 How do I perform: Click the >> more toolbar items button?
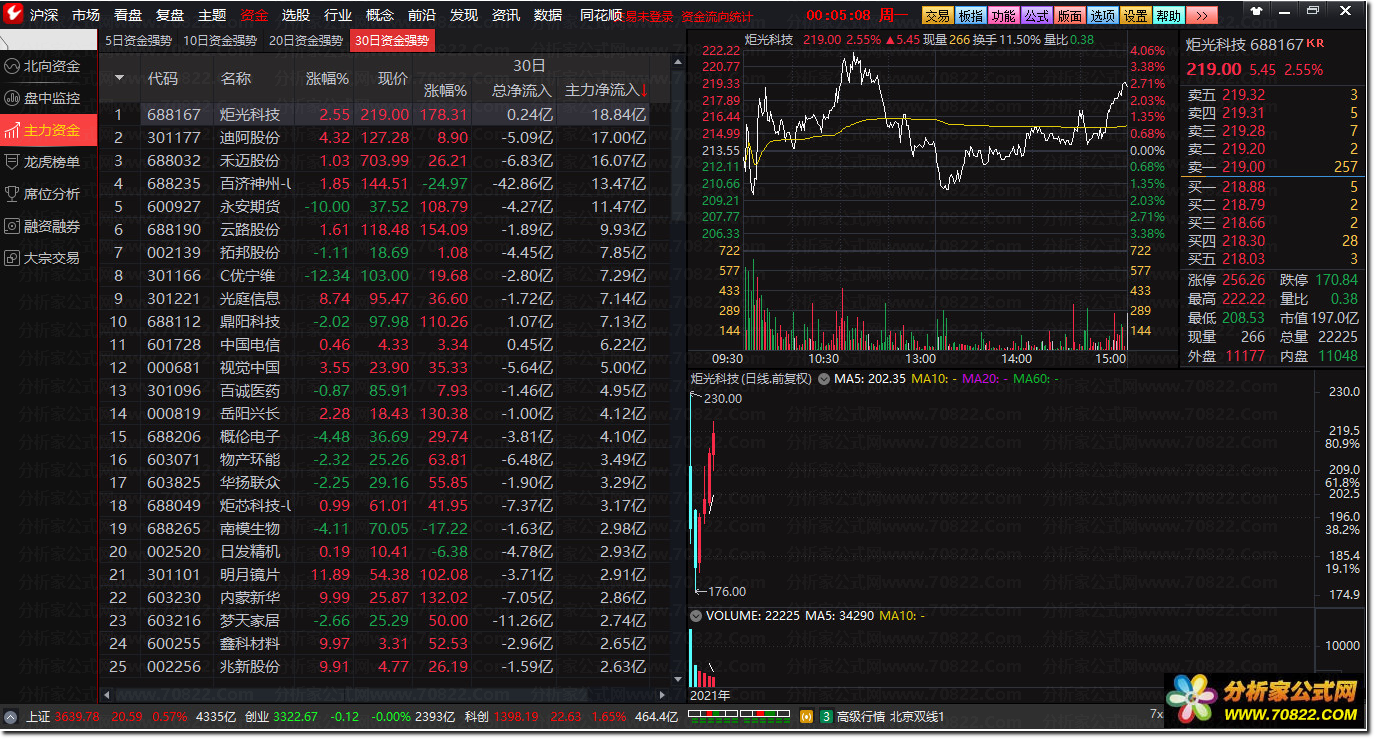(x=1203, y=15)
